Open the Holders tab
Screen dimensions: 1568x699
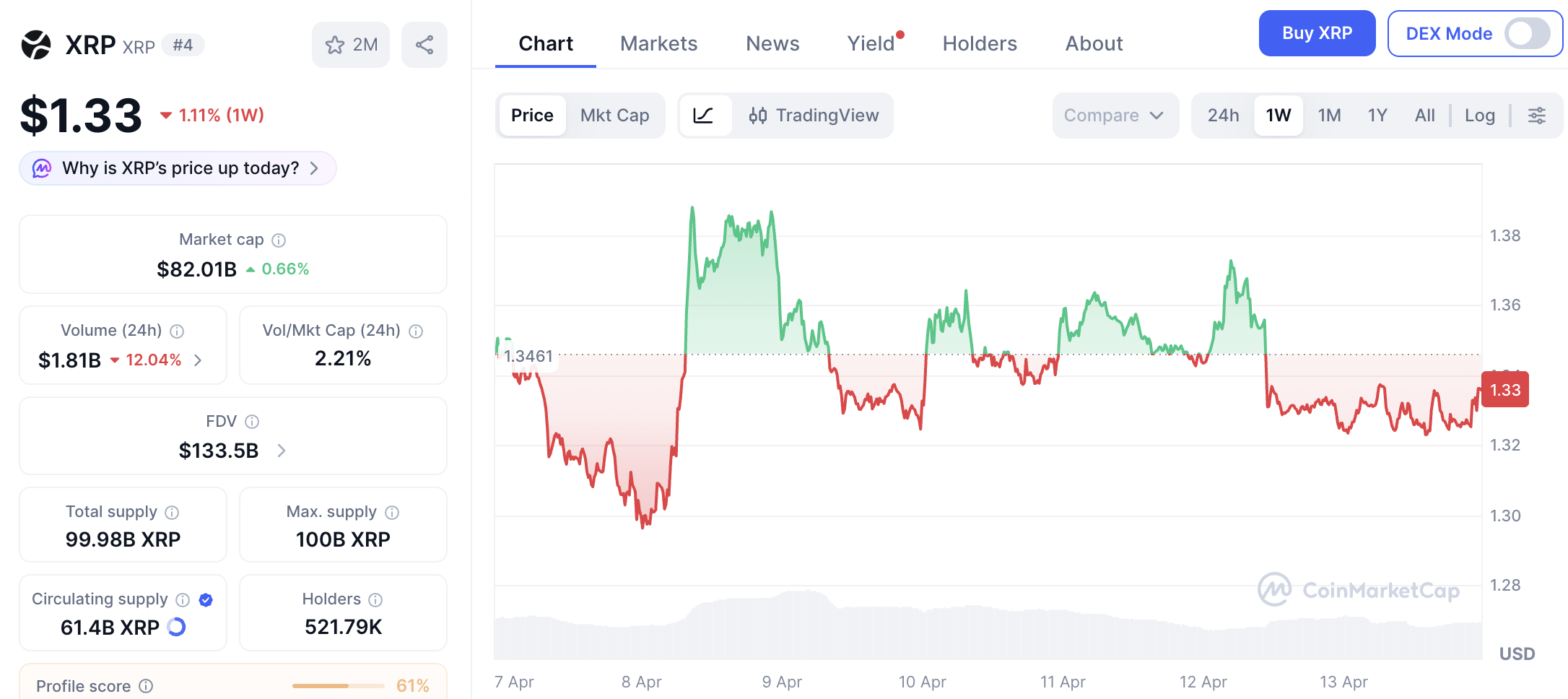pos(980,43)
